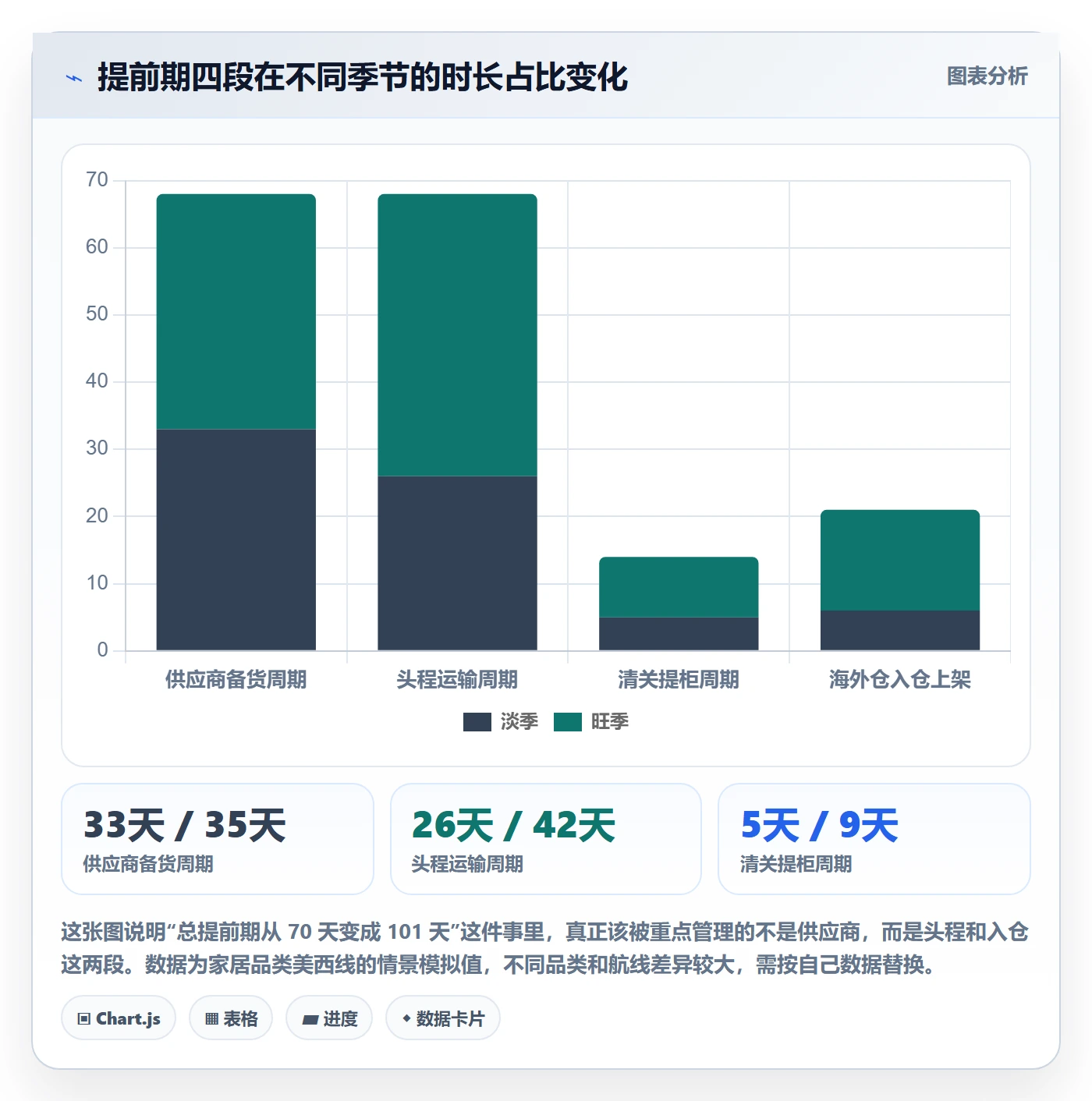Click the y-axis tick label 60
Screen dimensions: 1092x1101
[97, 247]
